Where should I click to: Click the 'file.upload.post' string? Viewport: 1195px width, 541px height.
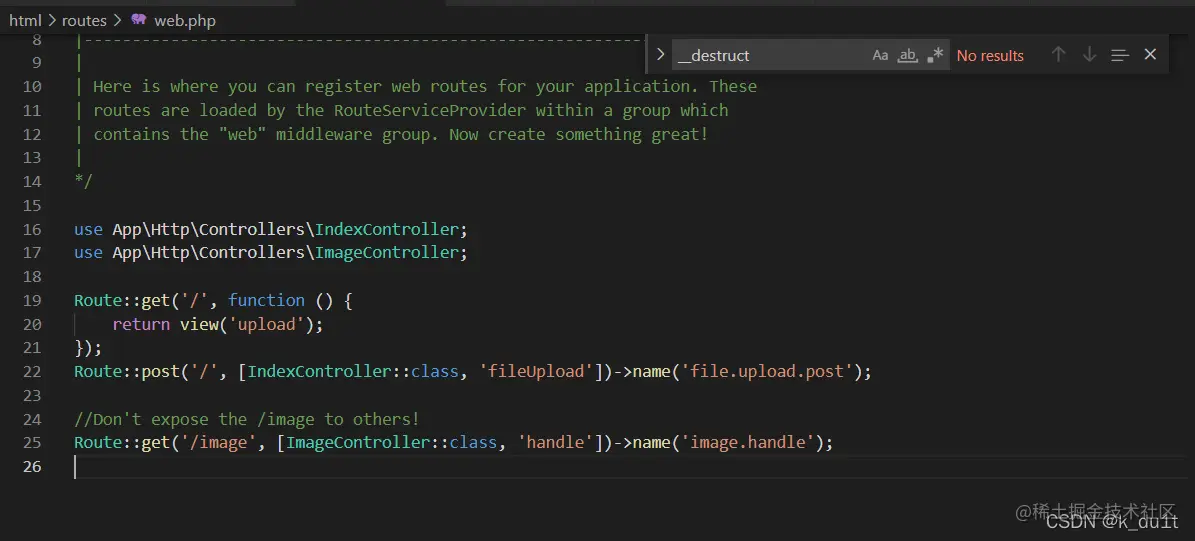(x=767, y=372)
